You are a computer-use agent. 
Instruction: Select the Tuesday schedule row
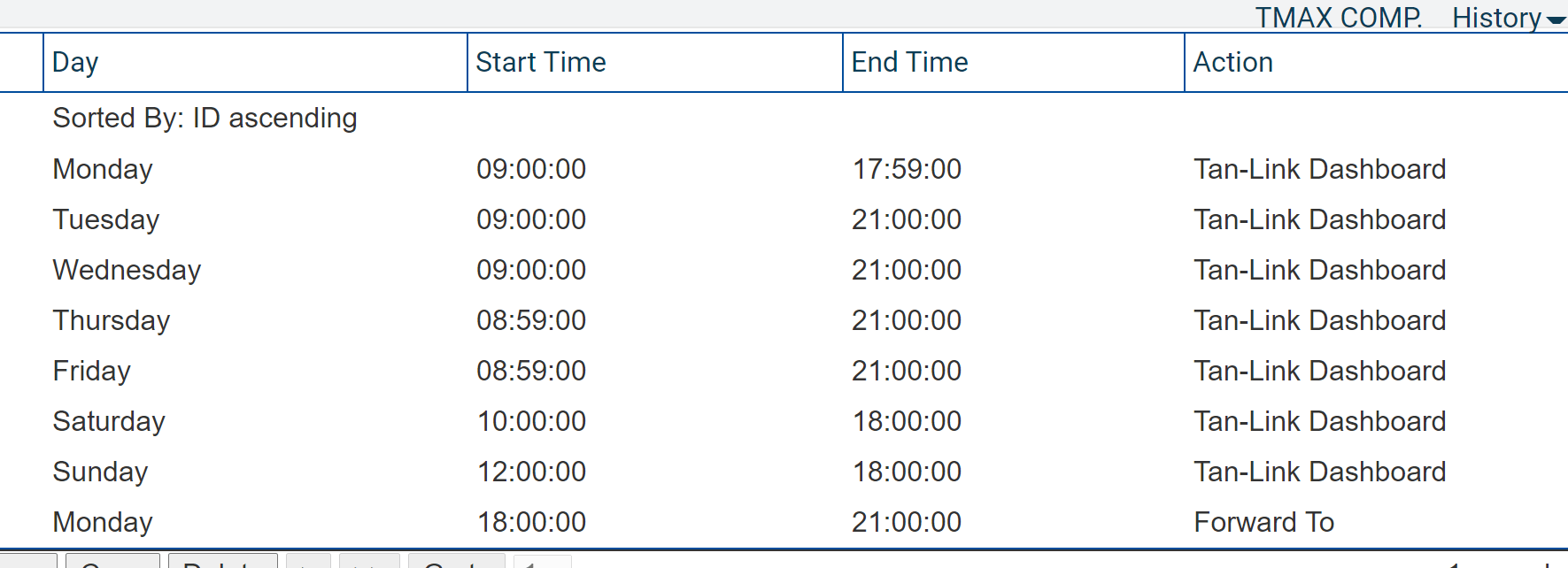tap(531, 219)
